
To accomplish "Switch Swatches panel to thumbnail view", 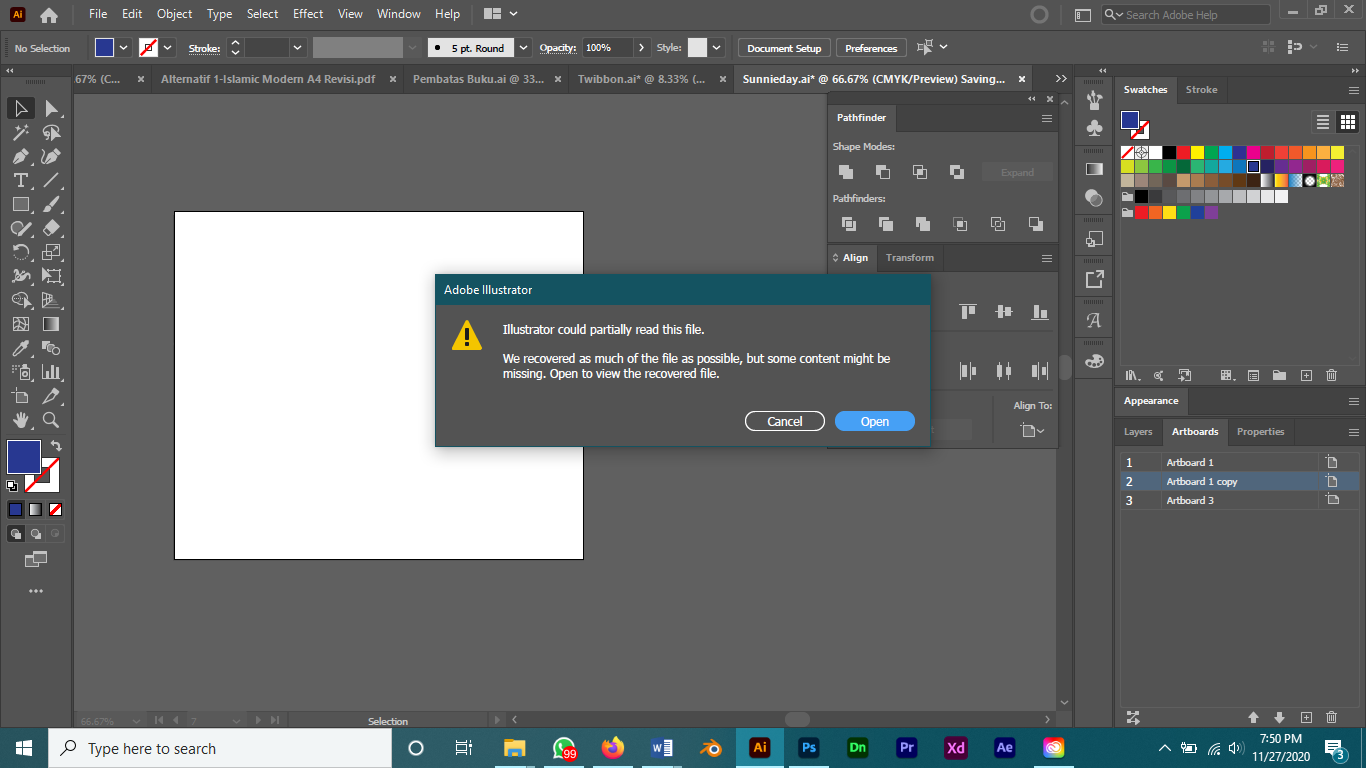I will click(1347, 122).
